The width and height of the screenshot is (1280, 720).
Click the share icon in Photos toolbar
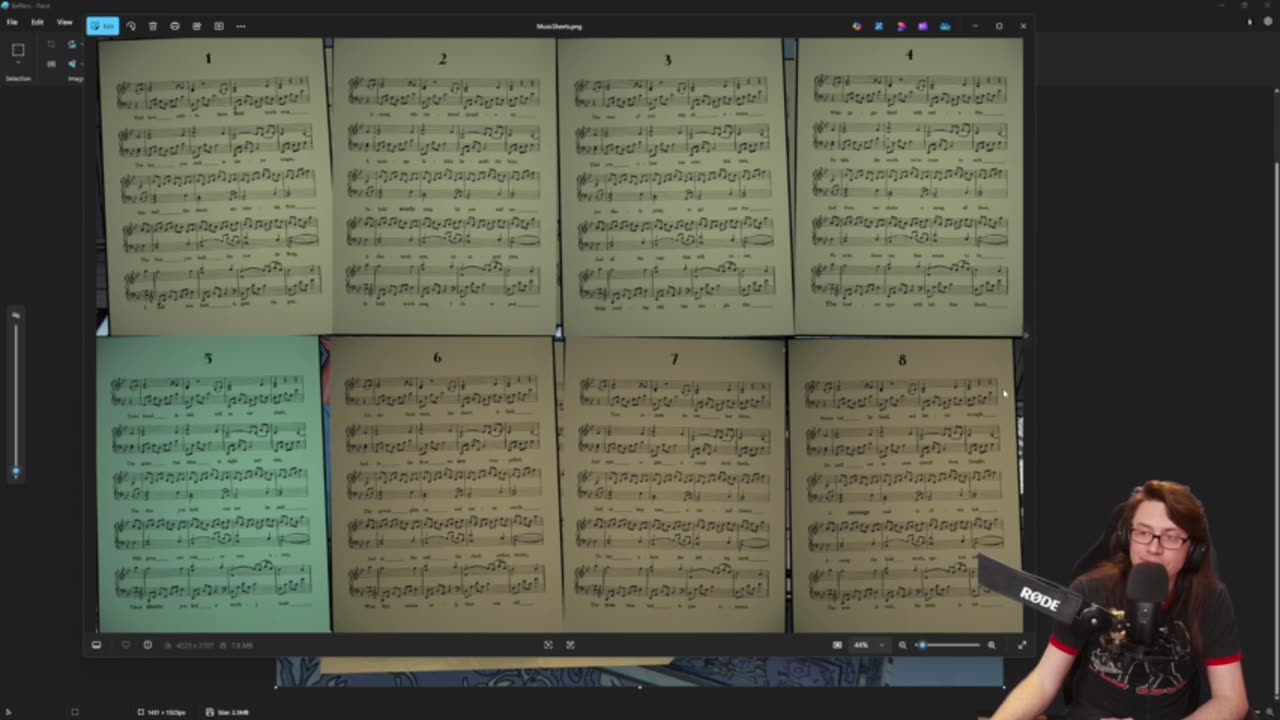[x=197, y=26]
